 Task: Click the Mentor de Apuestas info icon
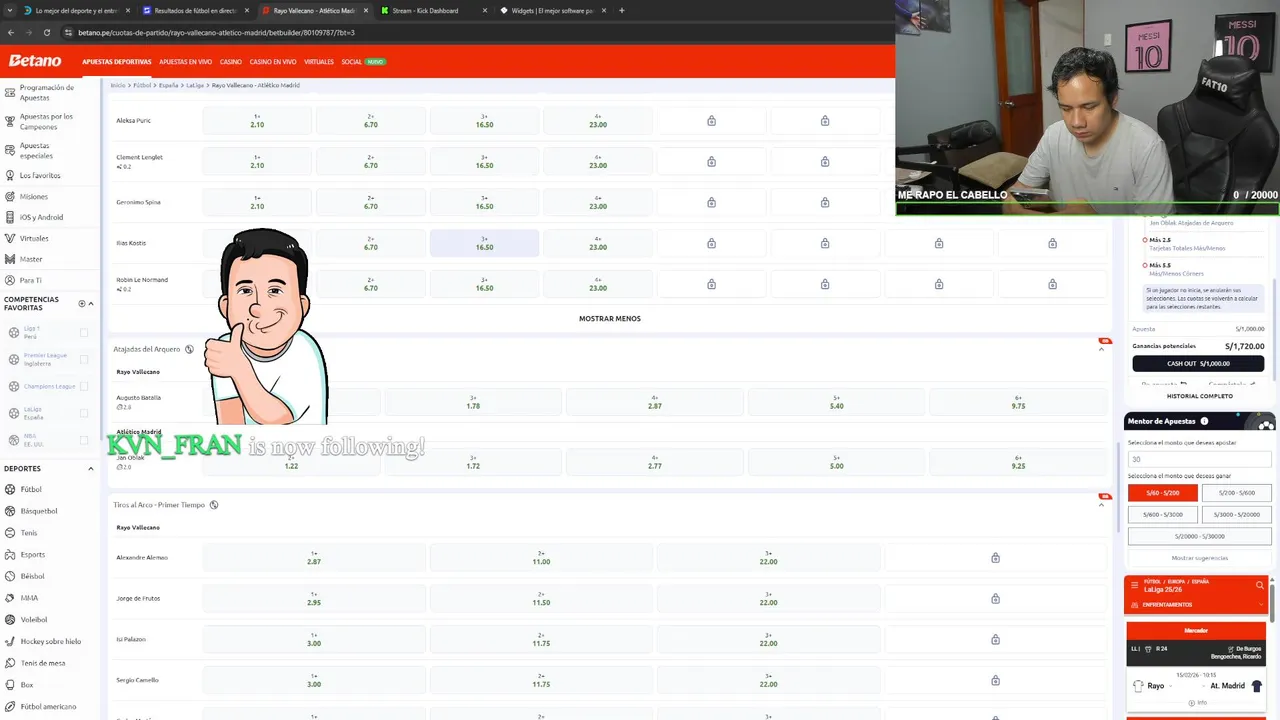pos(1204,421)
